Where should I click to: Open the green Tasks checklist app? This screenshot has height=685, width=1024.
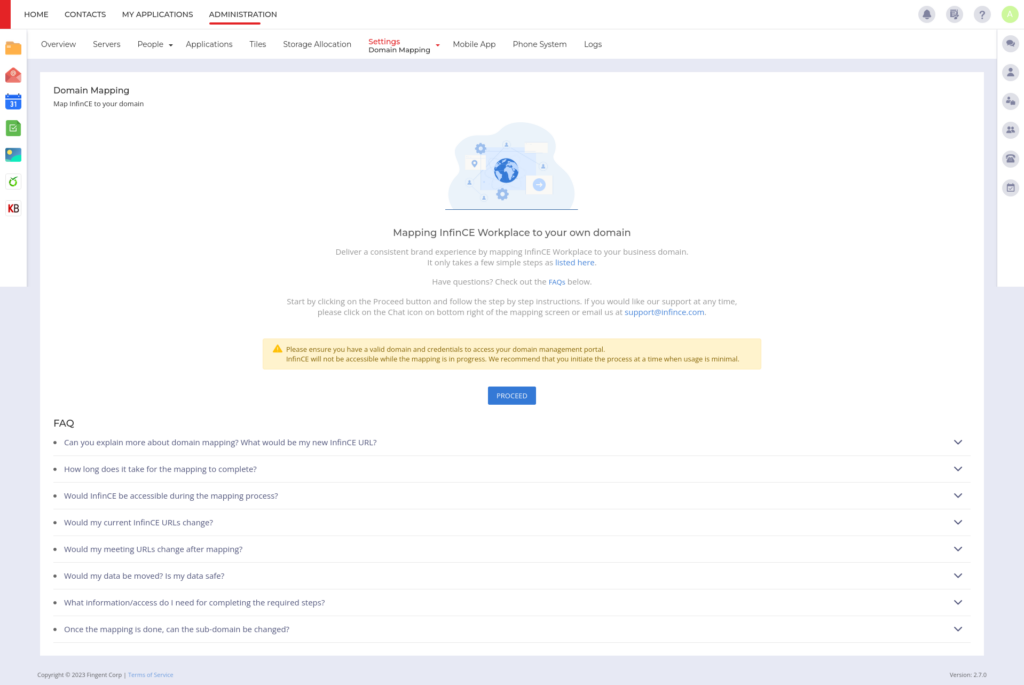[13, 128]
